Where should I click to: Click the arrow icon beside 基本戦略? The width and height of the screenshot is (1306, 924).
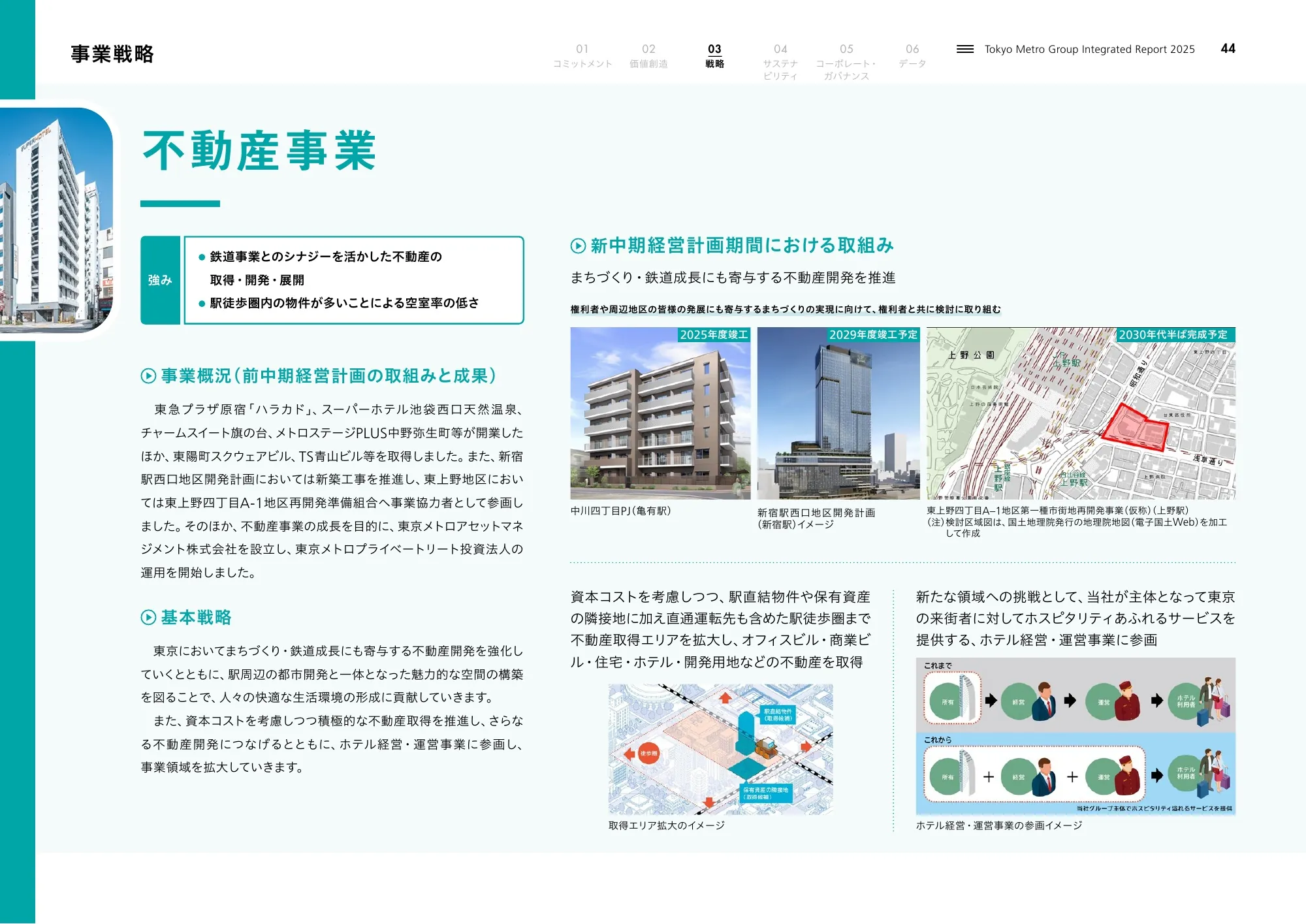click(x=149, y=617)
